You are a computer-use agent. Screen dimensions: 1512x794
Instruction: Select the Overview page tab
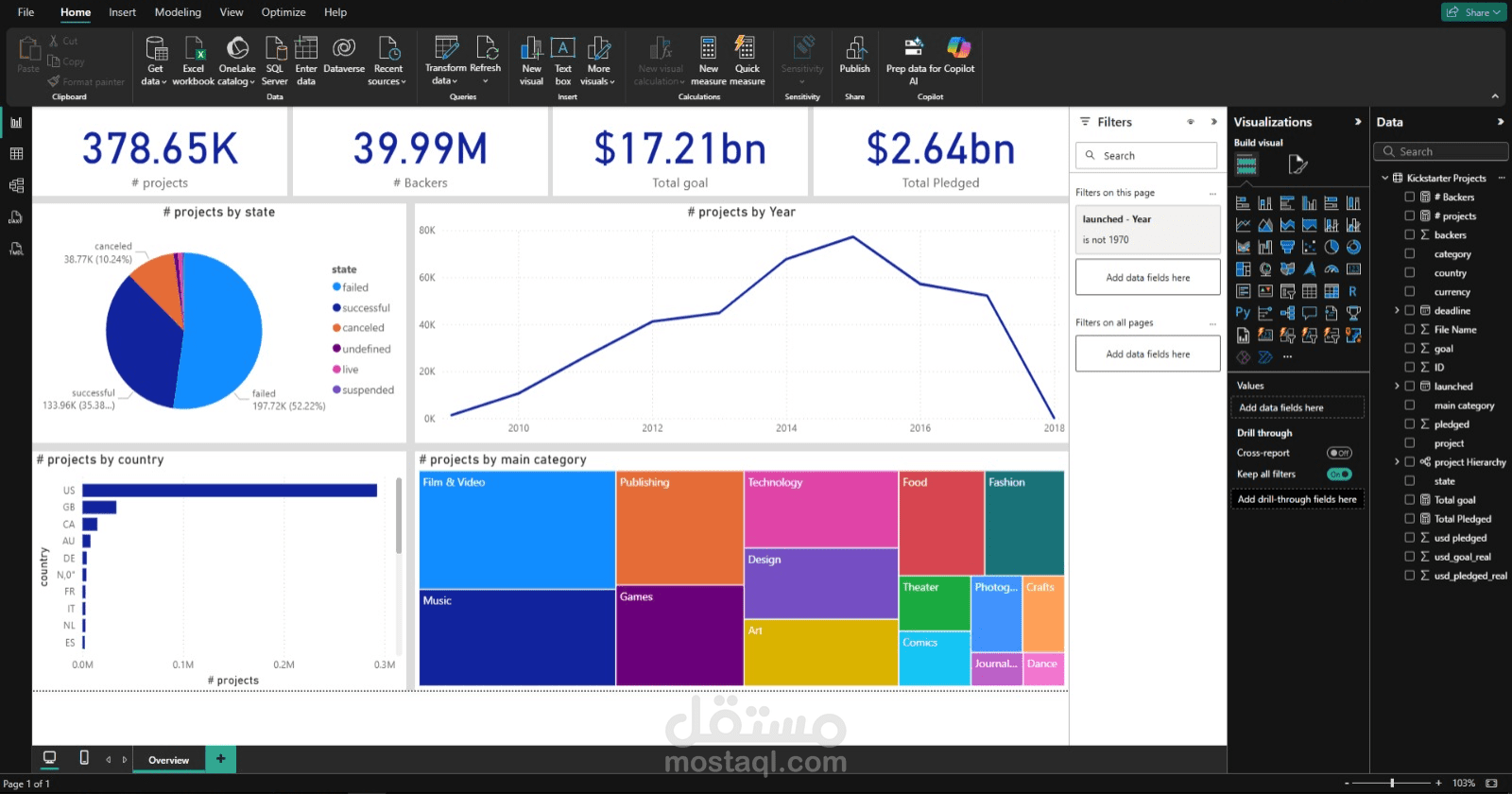click(168, 760)
